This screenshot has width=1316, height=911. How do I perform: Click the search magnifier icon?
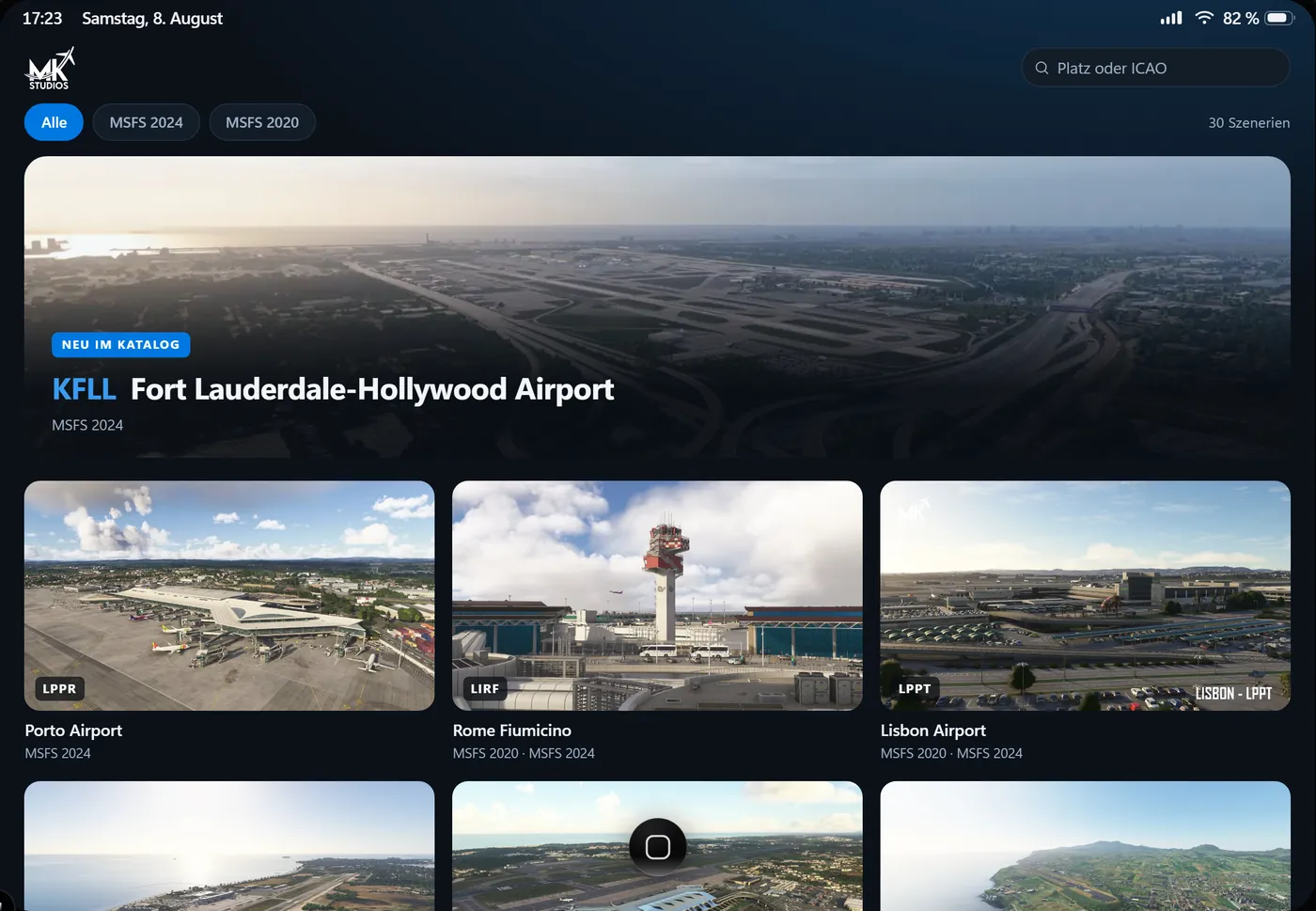(1042, 68)
